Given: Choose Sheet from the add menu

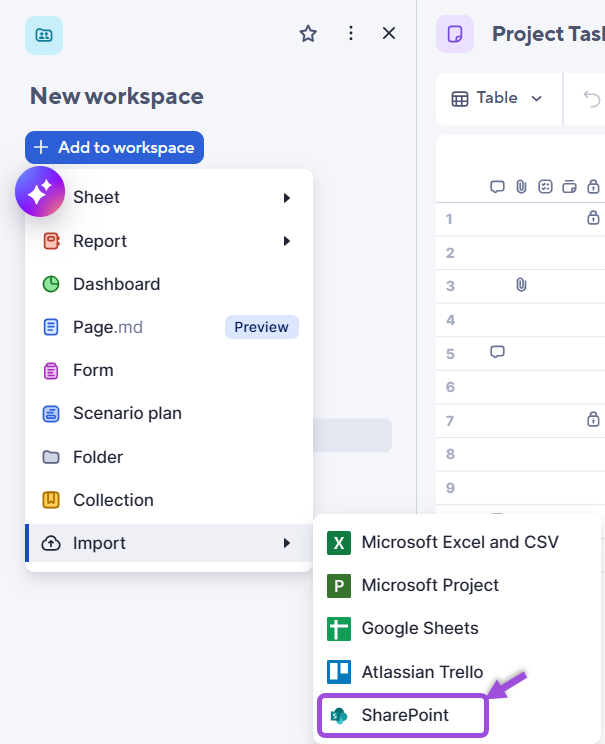Looking at the screenshot, I should tap(168, 197).
